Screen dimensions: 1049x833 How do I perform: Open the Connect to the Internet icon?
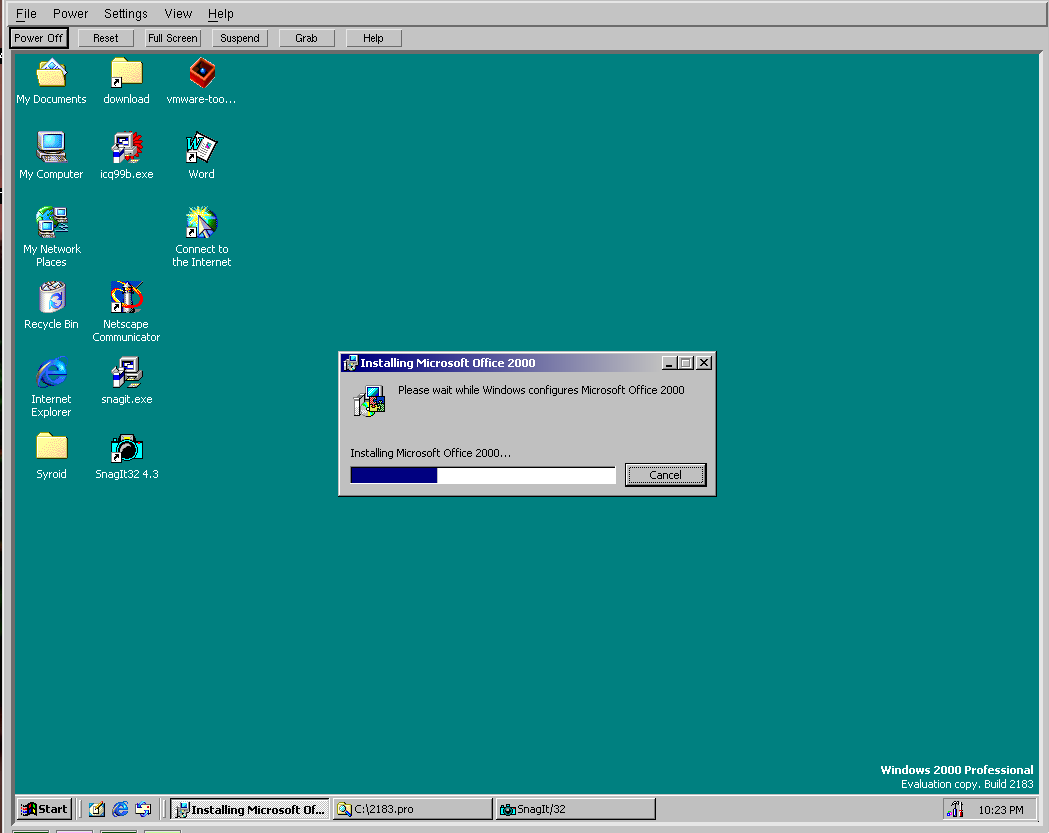tap(201, 223)
